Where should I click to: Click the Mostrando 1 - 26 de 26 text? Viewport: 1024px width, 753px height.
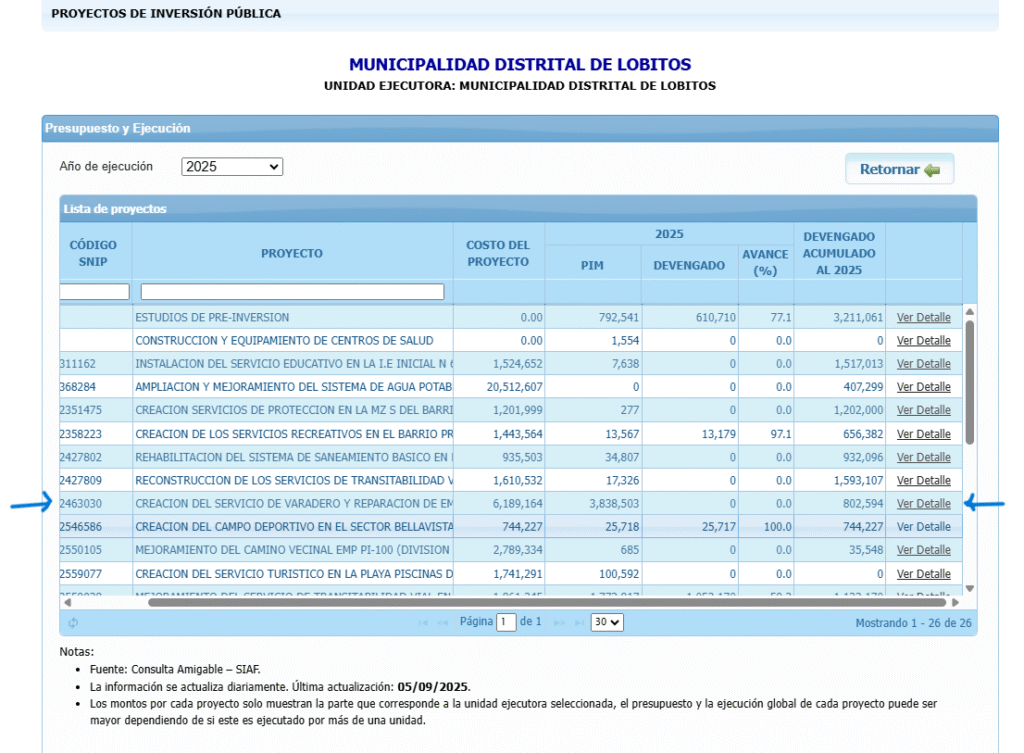coord(914,623)
